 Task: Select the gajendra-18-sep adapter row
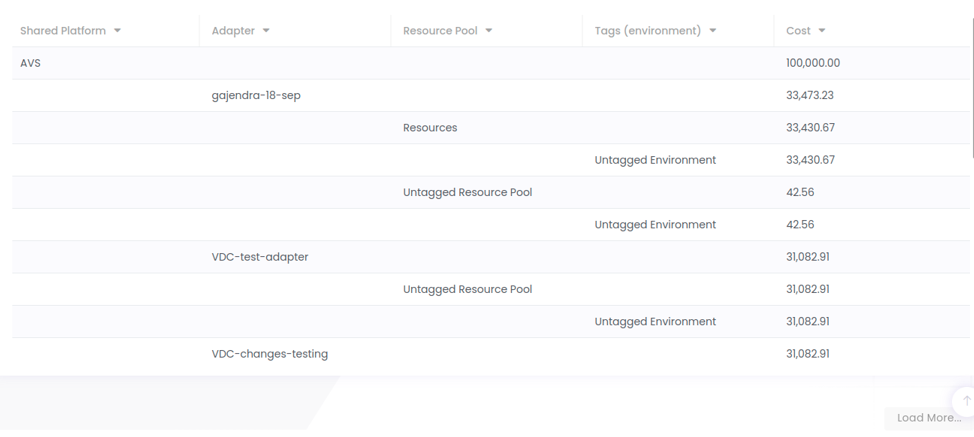pyautogui.click(x=256, y=96)
